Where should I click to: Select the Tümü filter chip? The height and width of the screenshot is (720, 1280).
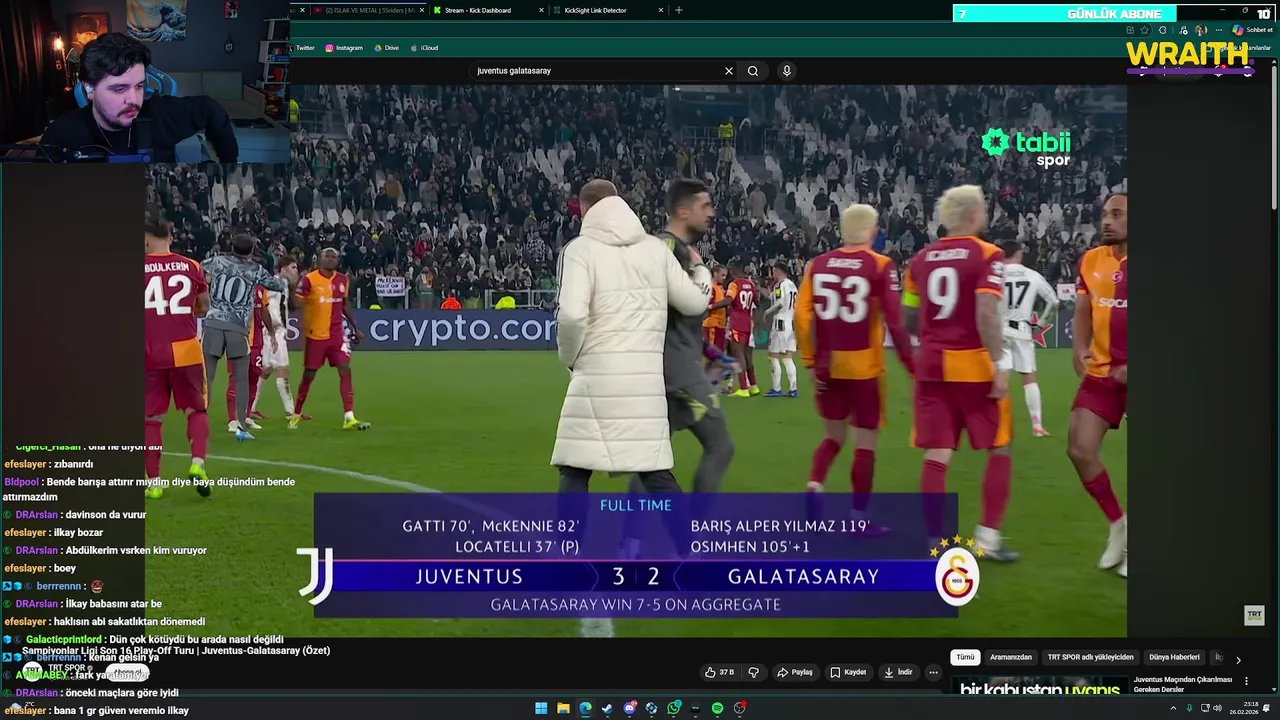965,657
